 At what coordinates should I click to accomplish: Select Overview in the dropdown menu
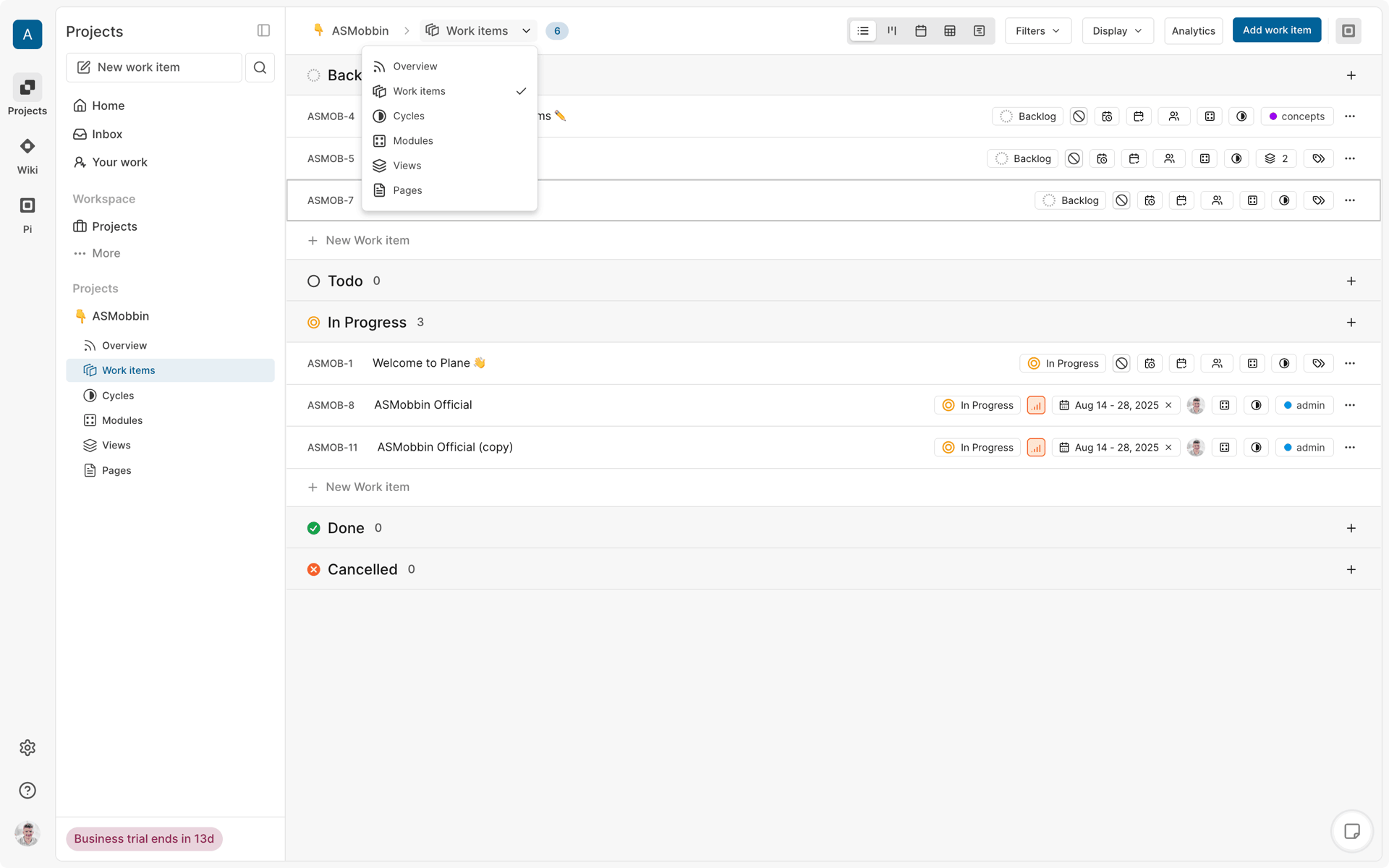(449, 67)
